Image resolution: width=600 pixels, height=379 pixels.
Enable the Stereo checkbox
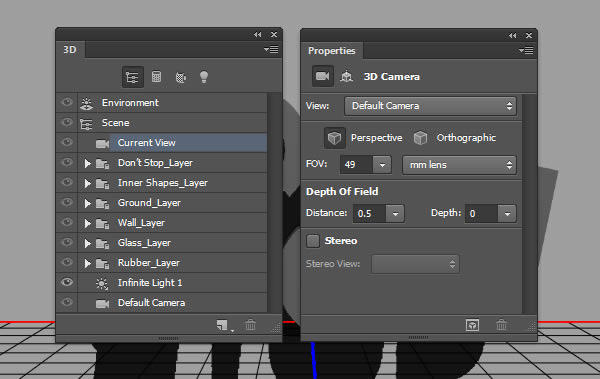click(x=313, y=241)
